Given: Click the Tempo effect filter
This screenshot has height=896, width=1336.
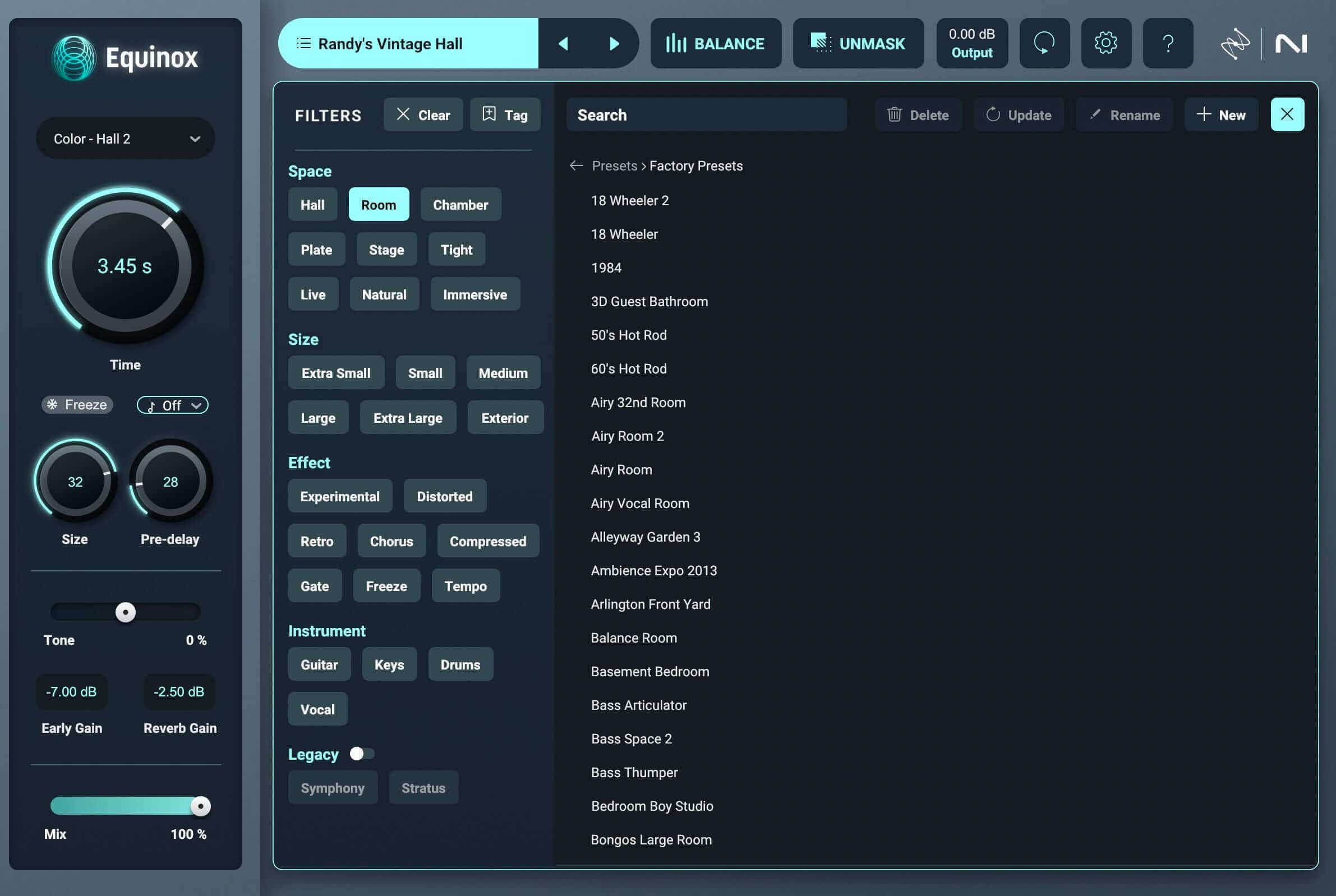Looking at the screenshot, I should [x=466, y=586].
